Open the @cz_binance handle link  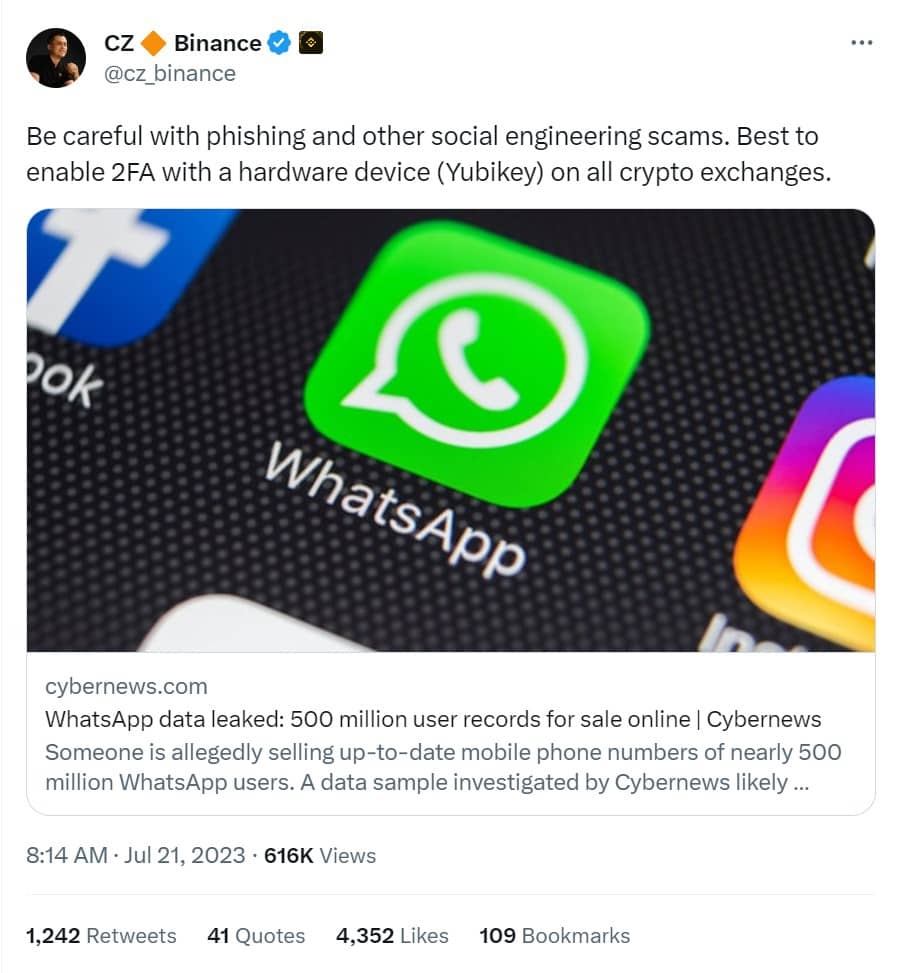point(170,73)
